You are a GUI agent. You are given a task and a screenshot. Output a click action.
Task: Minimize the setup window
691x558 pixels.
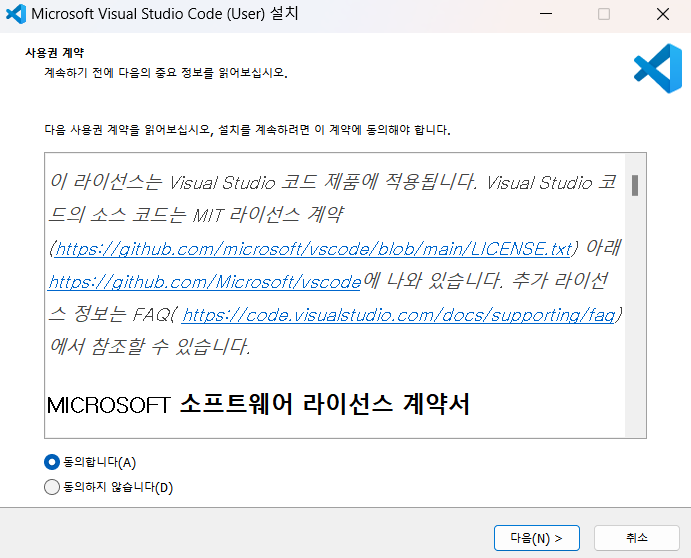point(546,14)
